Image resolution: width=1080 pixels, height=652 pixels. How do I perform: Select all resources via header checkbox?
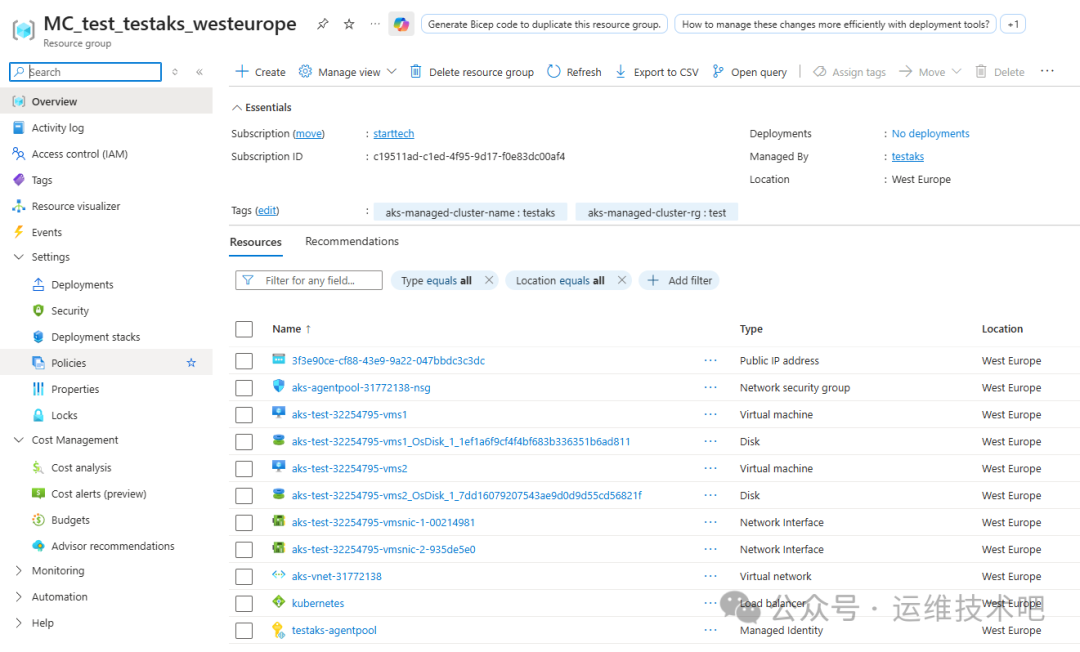tap(243, 329)
